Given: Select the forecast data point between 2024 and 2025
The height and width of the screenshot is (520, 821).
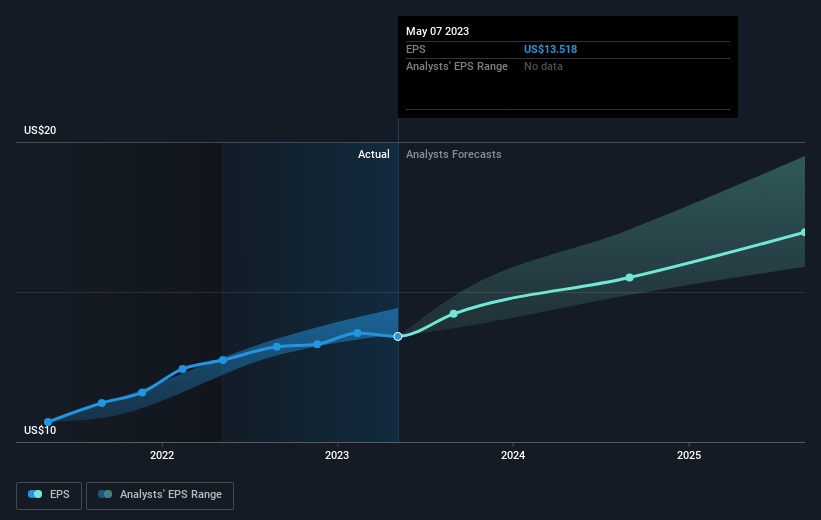Looking at the screenshot, I should (629, 278).
